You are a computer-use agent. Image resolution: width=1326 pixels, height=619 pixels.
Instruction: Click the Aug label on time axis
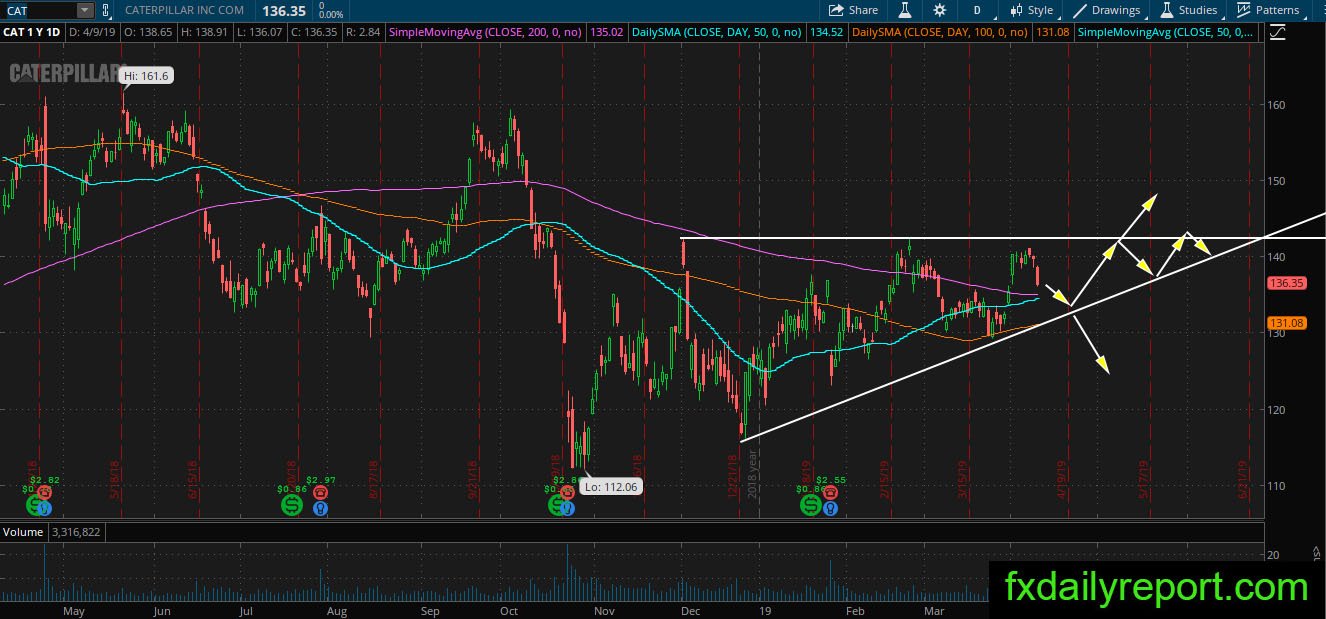point(337,610)
